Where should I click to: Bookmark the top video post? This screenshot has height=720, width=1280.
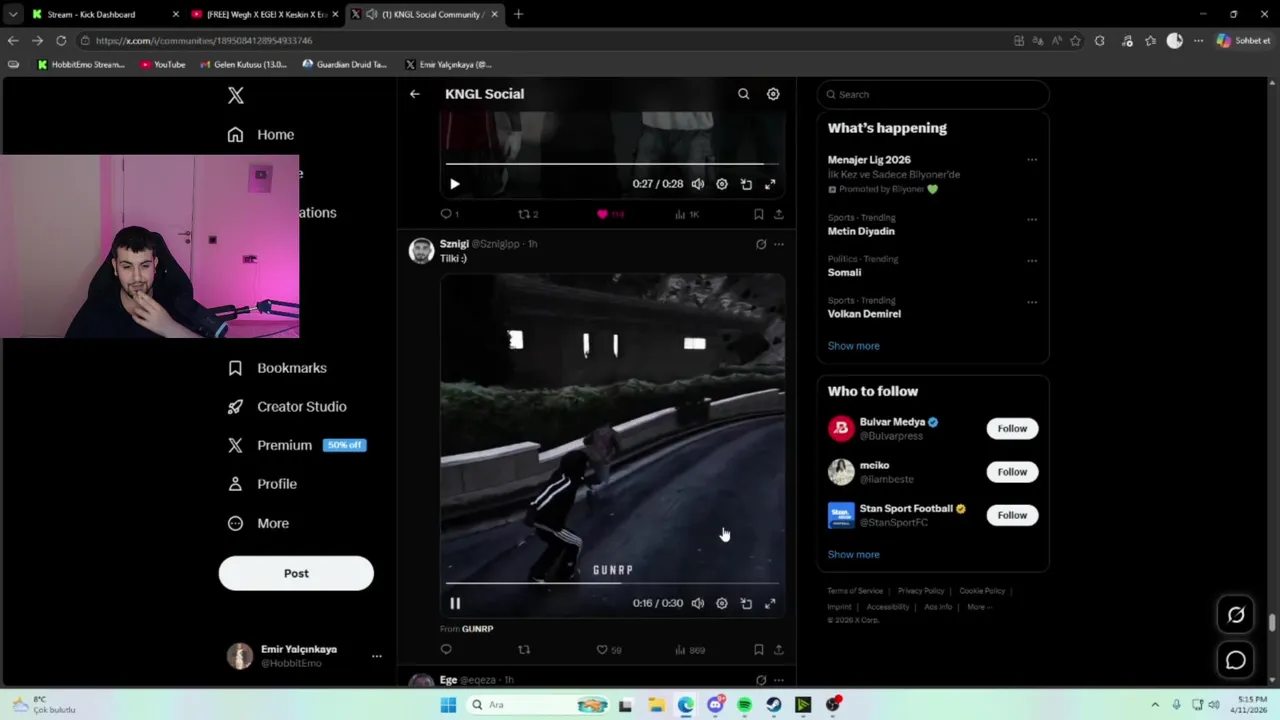758,214
